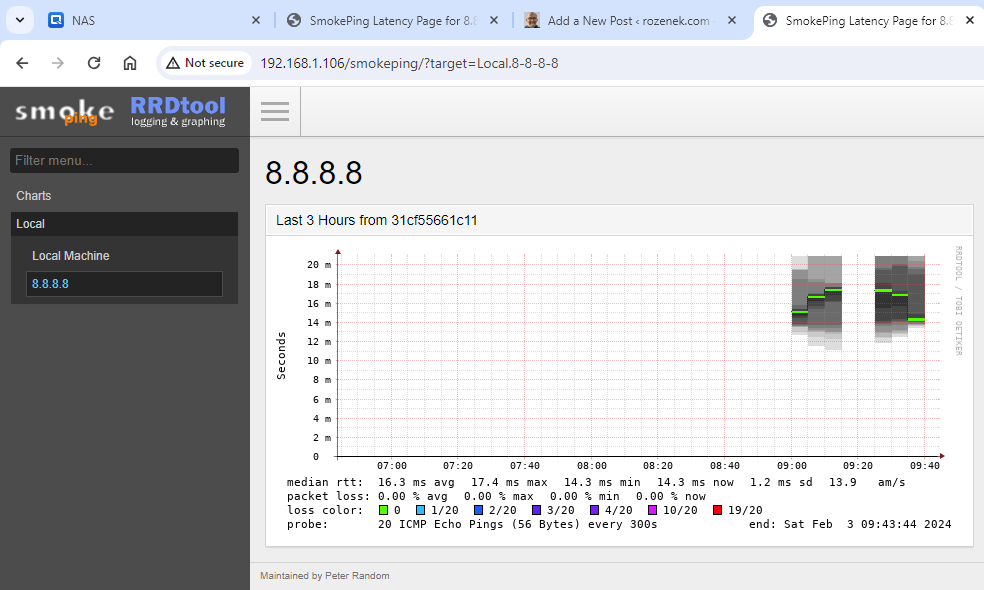
Task: Click the rozenek.com tab avatar favicon
Action: tap(532, 20)
